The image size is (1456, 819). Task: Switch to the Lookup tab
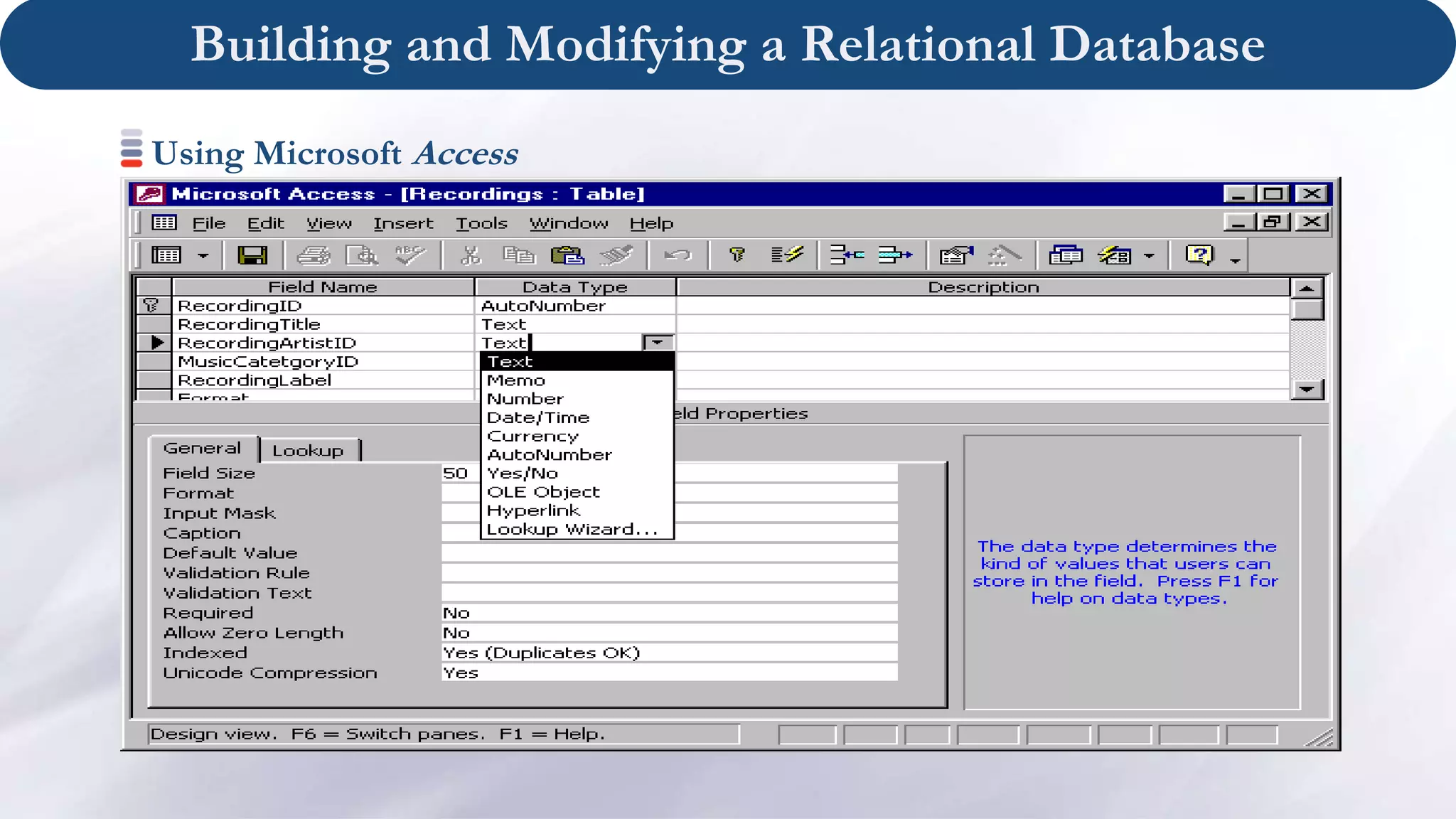click(309, 450)
